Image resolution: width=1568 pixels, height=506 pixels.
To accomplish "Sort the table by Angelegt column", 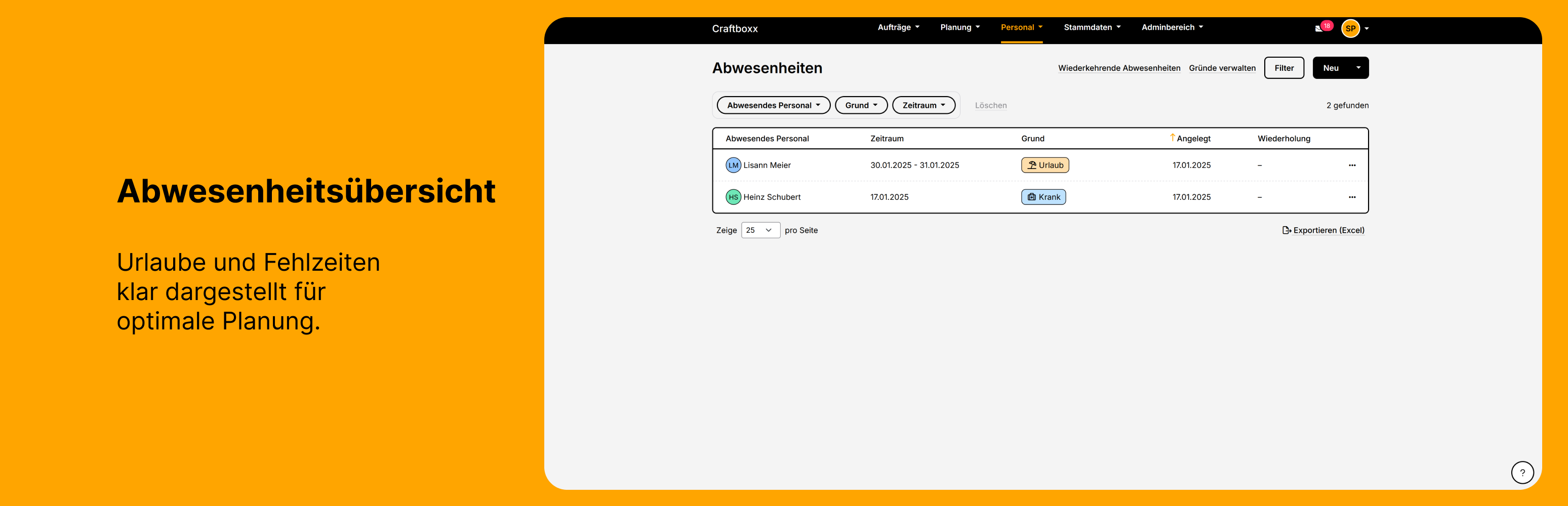I will [x=1192, y=139].
